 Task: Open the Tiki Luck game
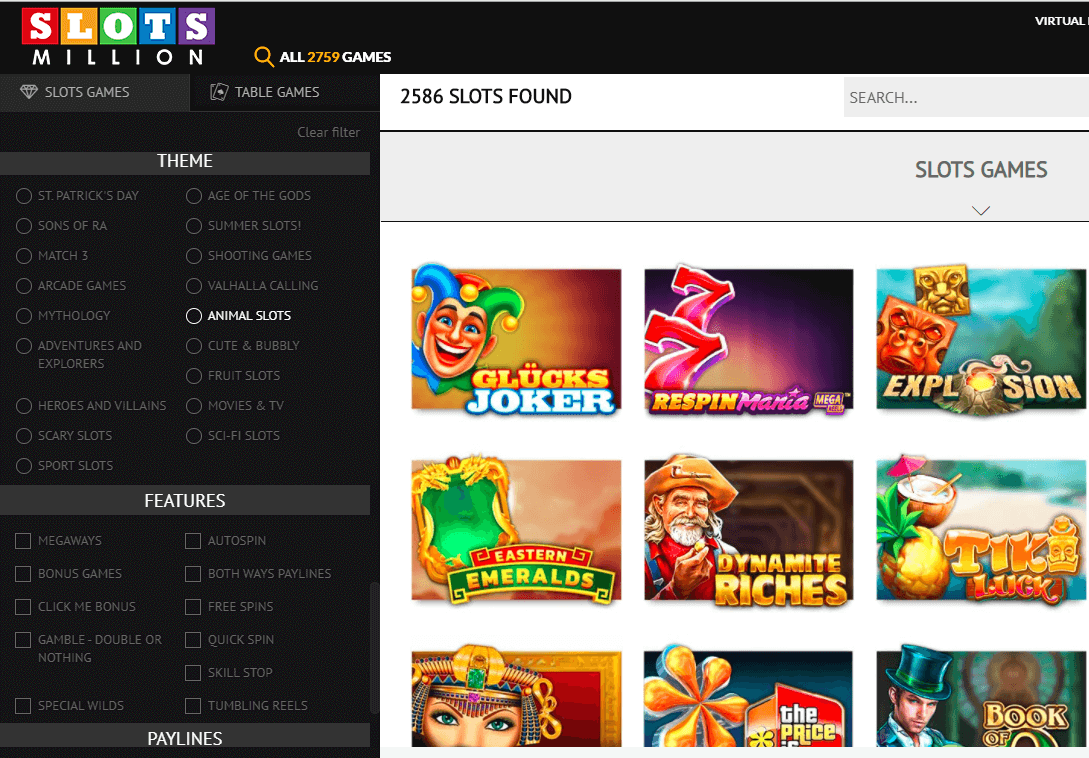pyautogui.click(x=981, y=530)
